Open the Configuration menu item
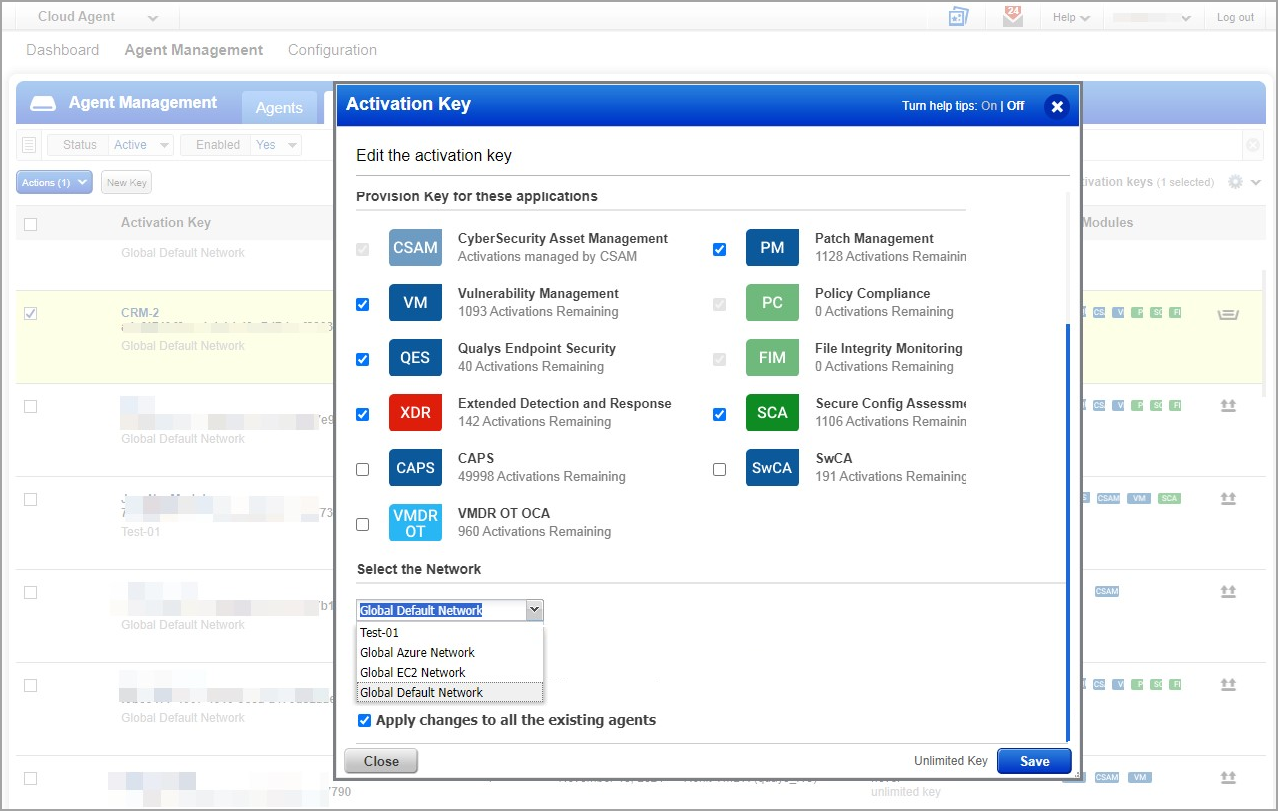Screen dimensions: 1278x811 point(331,49)
